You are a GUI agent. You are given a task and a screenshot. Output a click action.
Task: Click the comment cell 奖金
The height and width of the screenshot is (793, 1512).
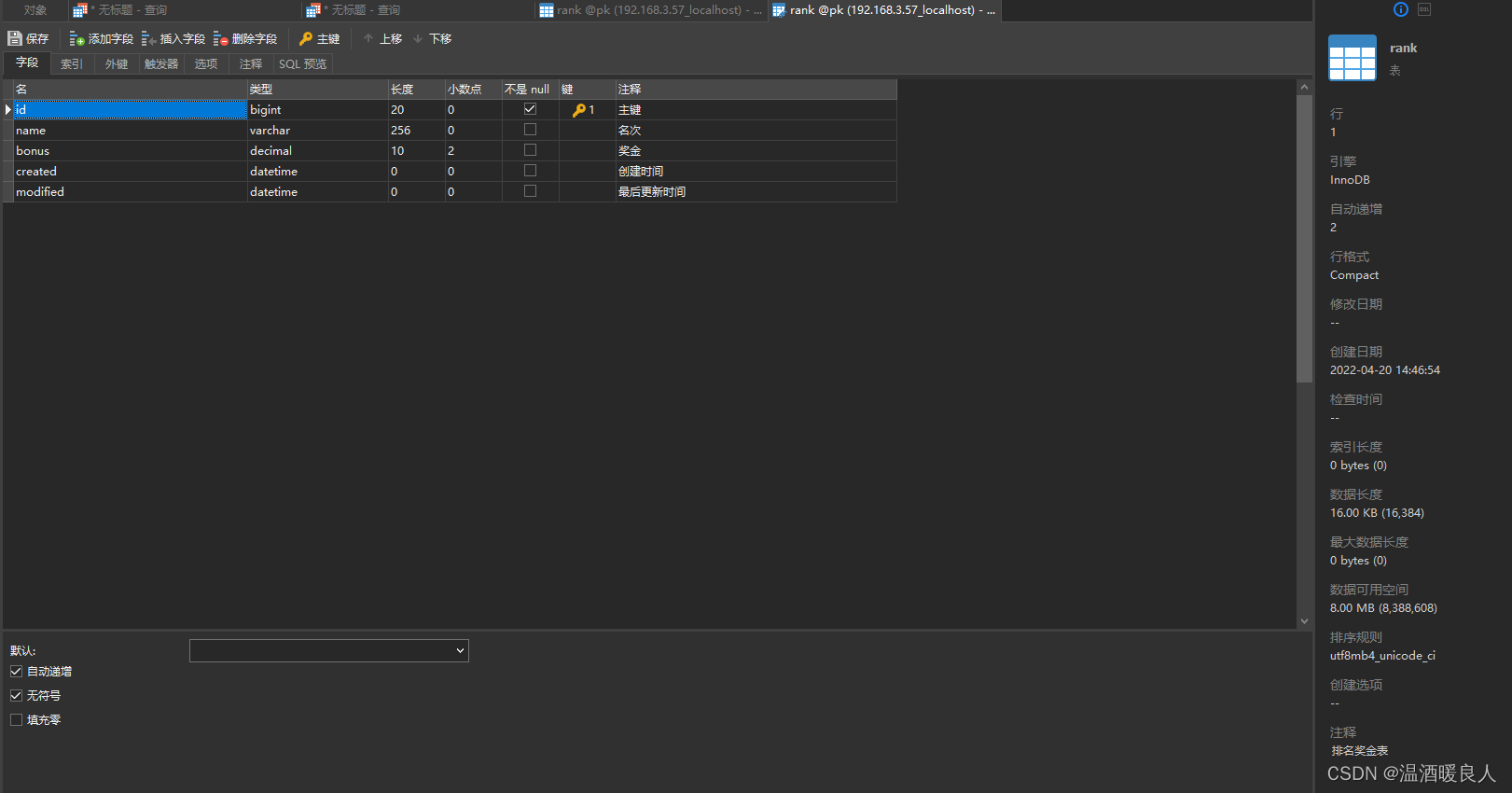coord(756,151)
